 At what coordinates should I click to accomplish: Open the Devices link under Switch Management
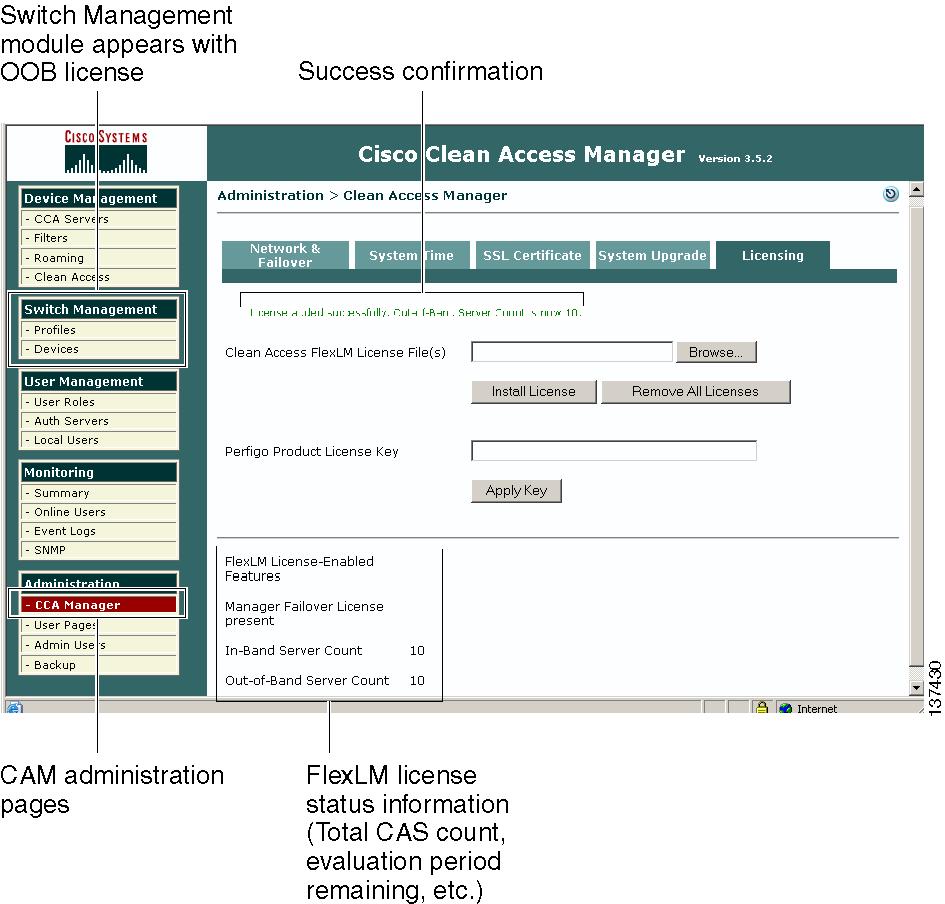[99, 349]
